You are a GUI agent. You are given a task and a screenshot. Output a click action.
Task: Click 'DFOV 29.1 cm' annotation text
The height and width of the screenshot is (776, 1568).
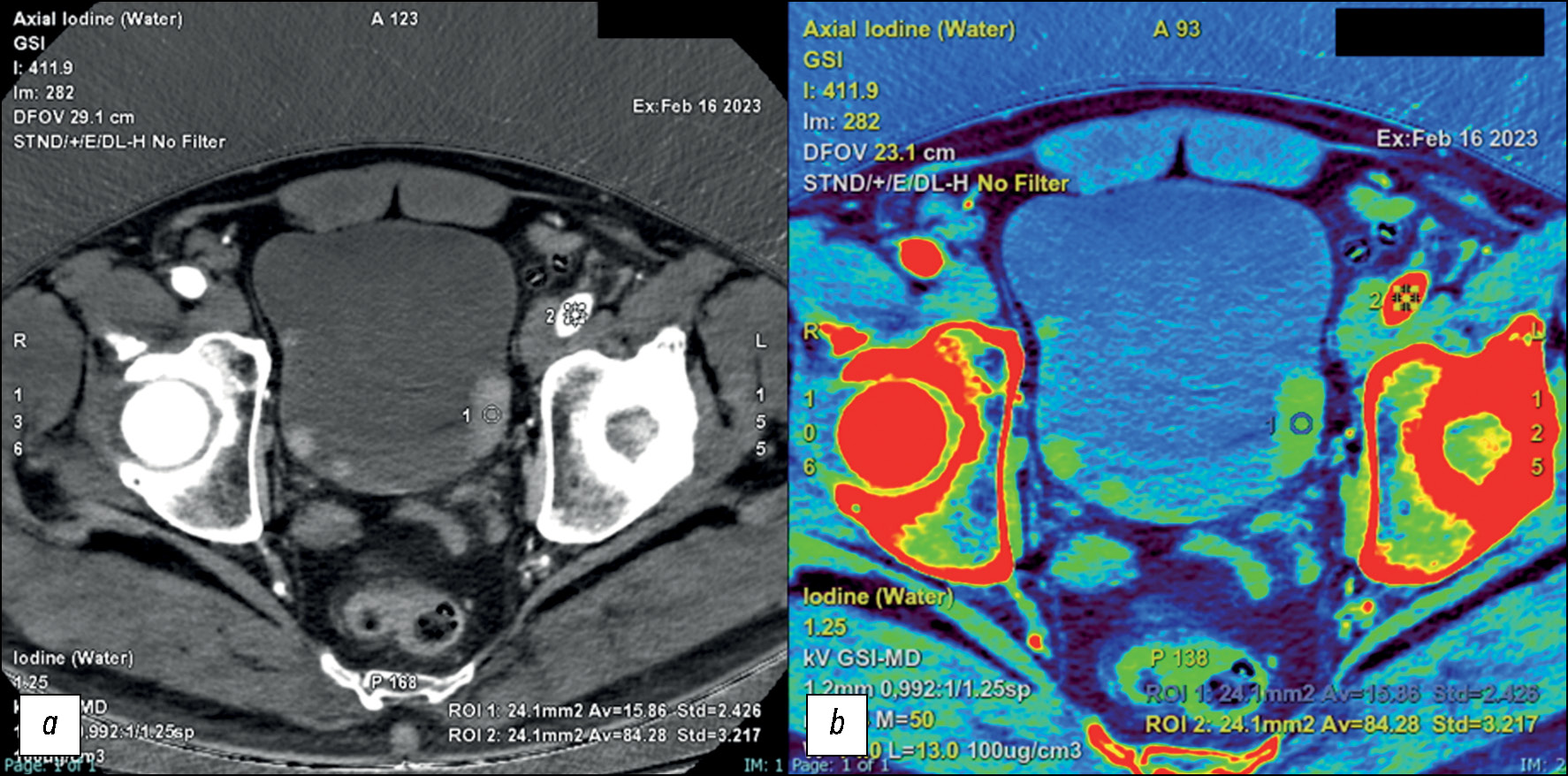[x=73, y=117]
